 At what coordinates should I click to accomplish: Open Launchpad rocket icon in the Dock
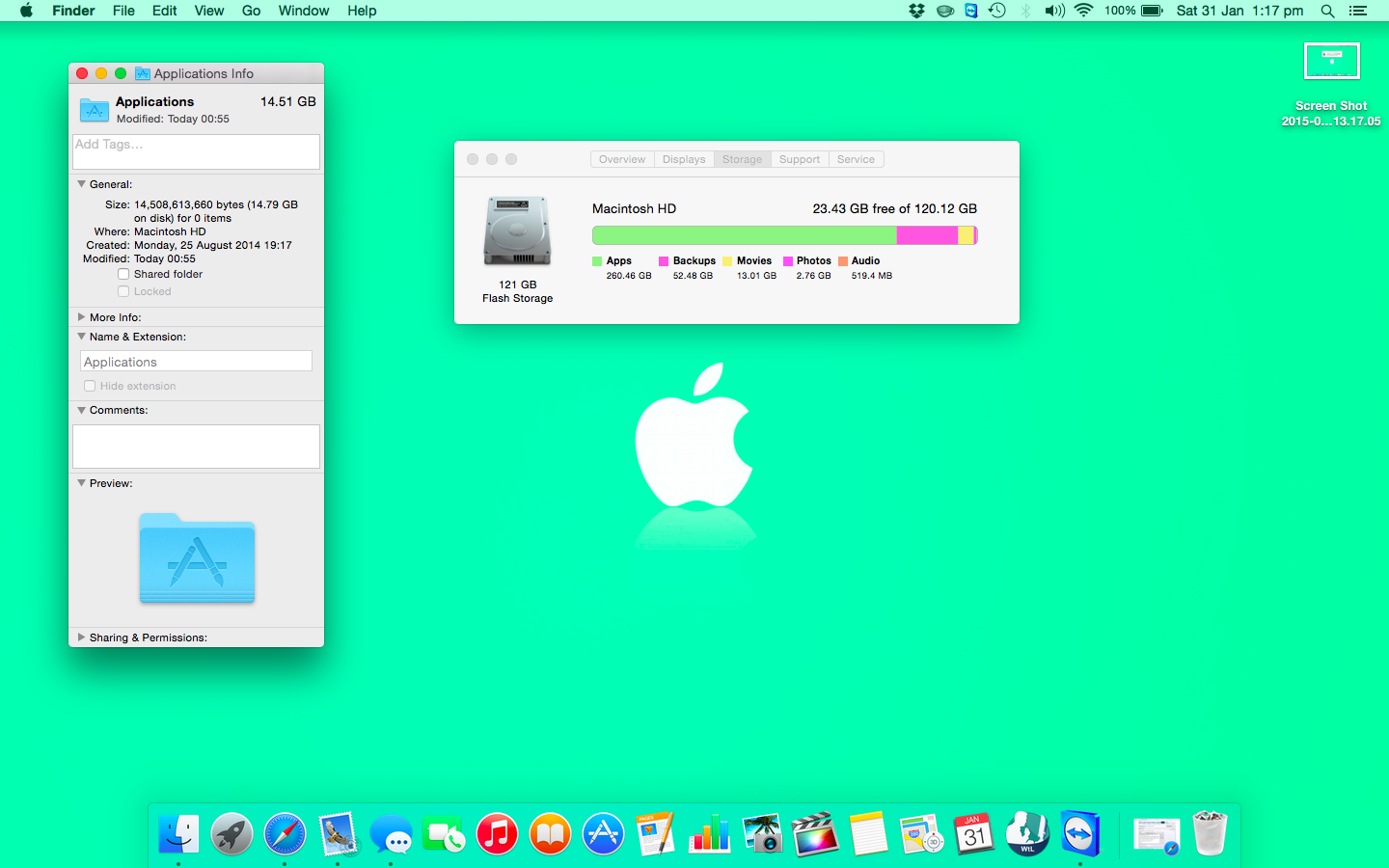click(x=232, y=834)
